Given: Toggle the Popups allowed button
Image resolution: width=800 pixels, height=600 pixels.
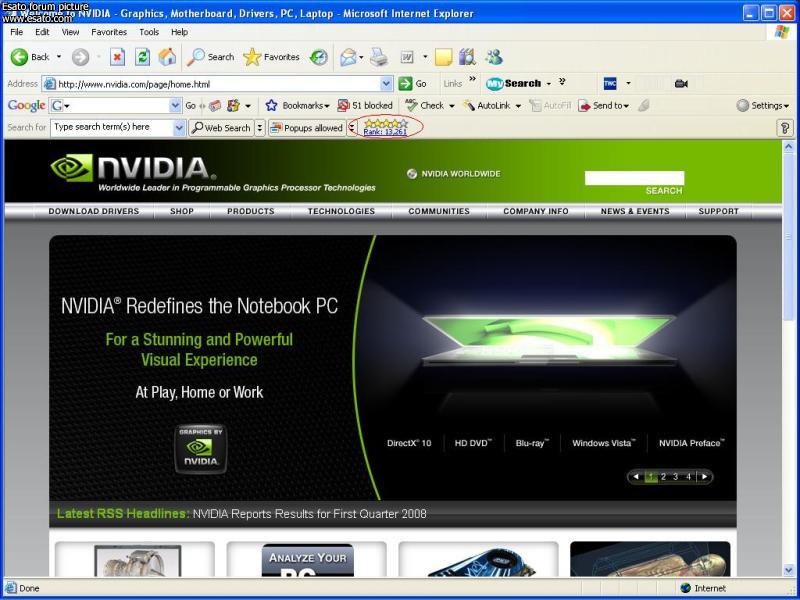Looking at the screenshot, I should 306,128.
